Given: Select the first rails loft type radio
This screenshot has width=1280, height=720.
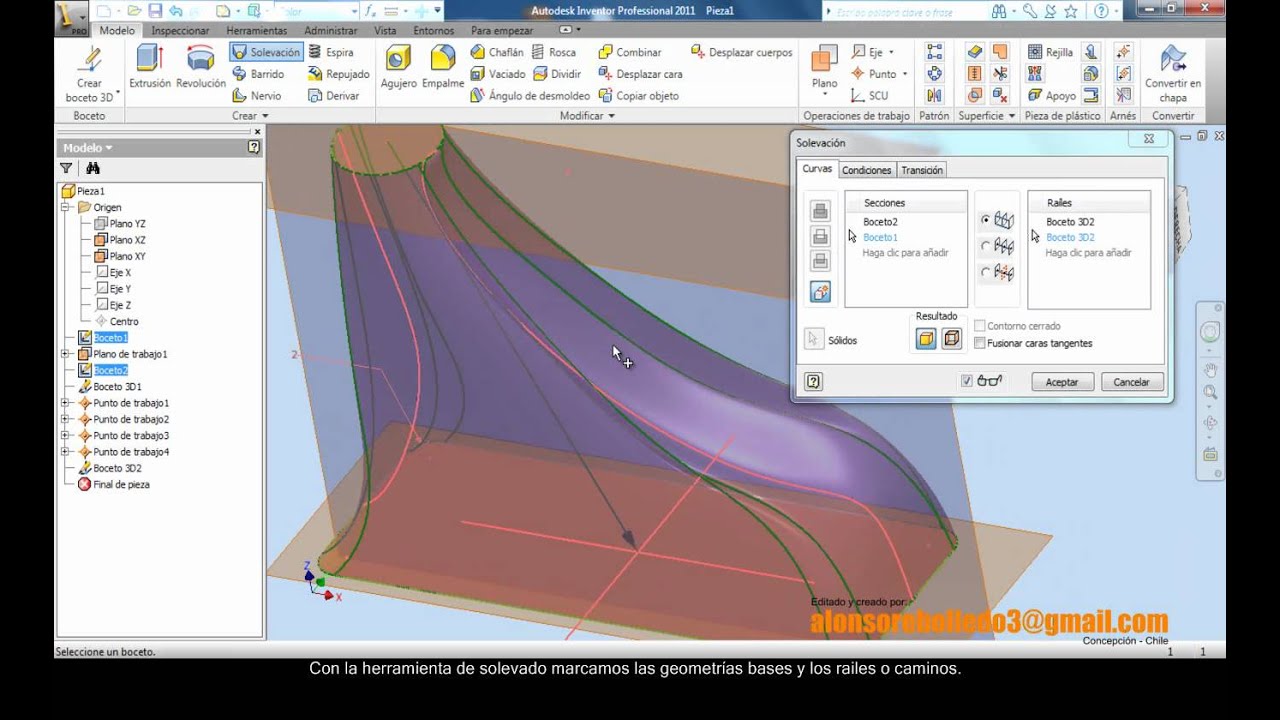Looking at the screenshot, I should point(986,220).
